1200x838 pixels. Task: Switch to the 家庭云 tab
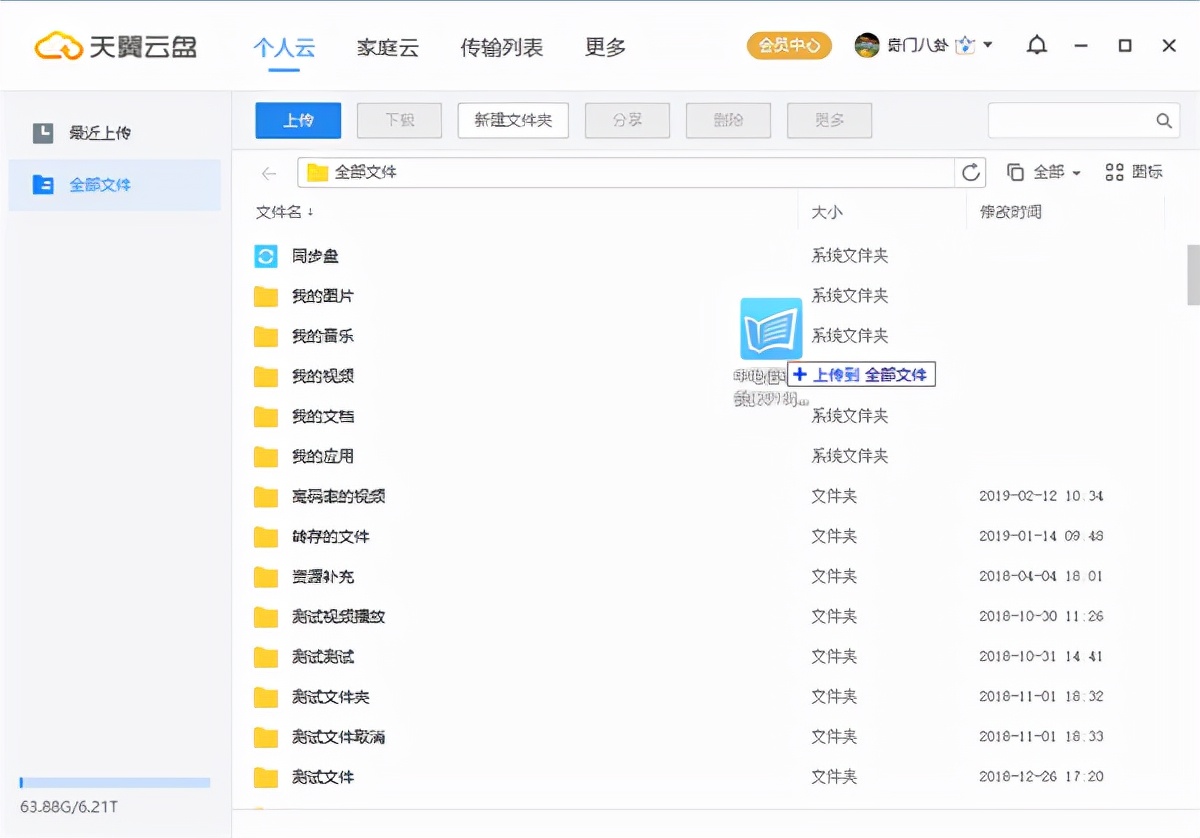(387, 47)
